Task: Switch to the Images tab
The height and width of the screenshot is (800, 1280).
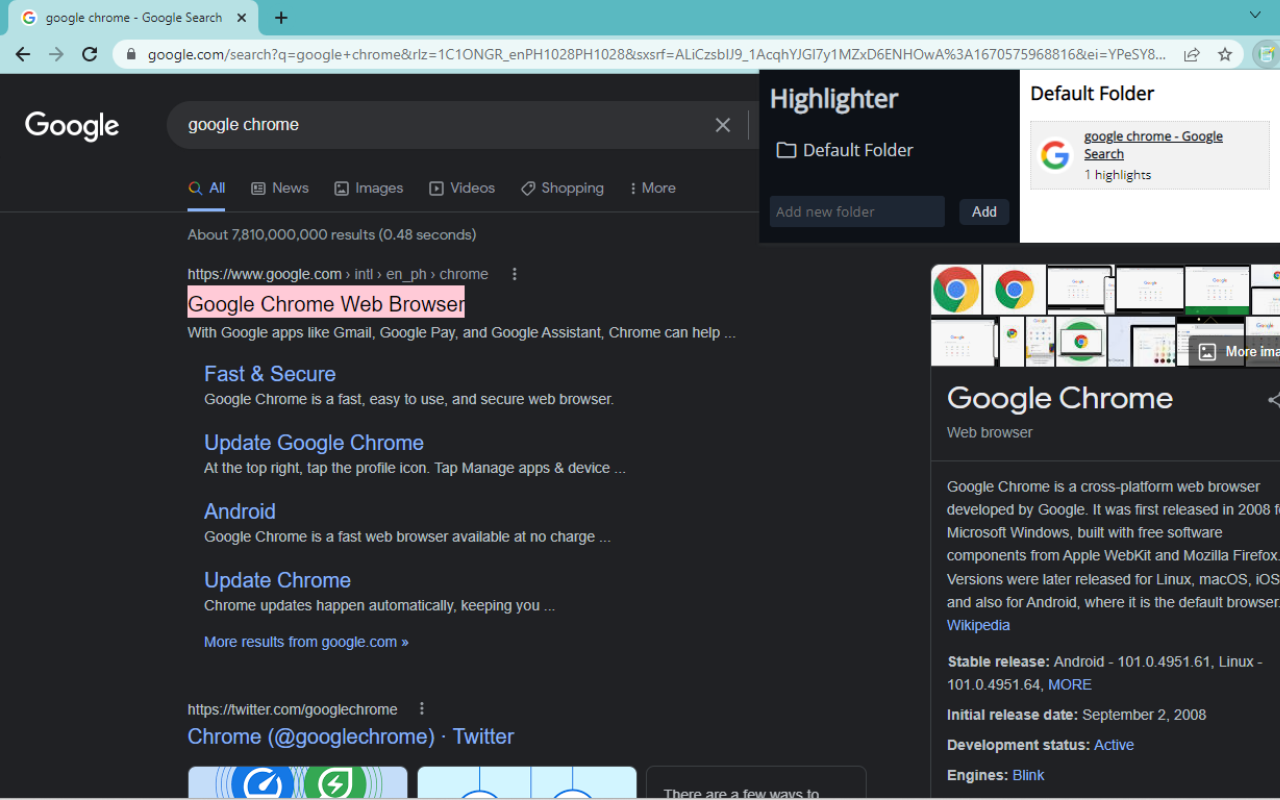Action: pos(369,188)
